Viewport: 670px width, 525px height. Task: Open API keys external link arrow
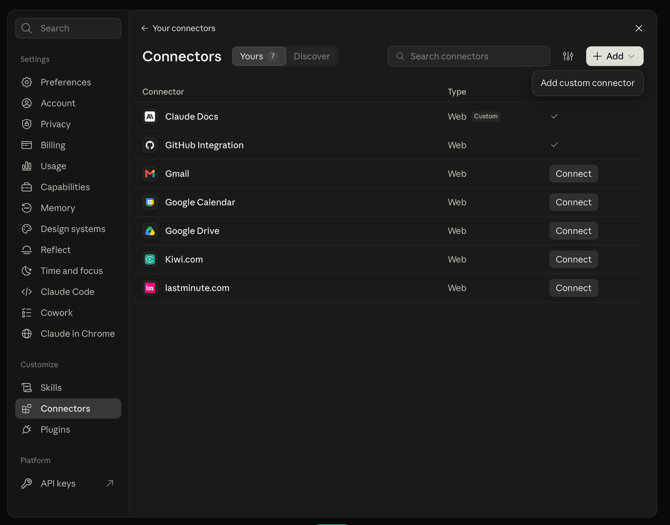(110, 483)
